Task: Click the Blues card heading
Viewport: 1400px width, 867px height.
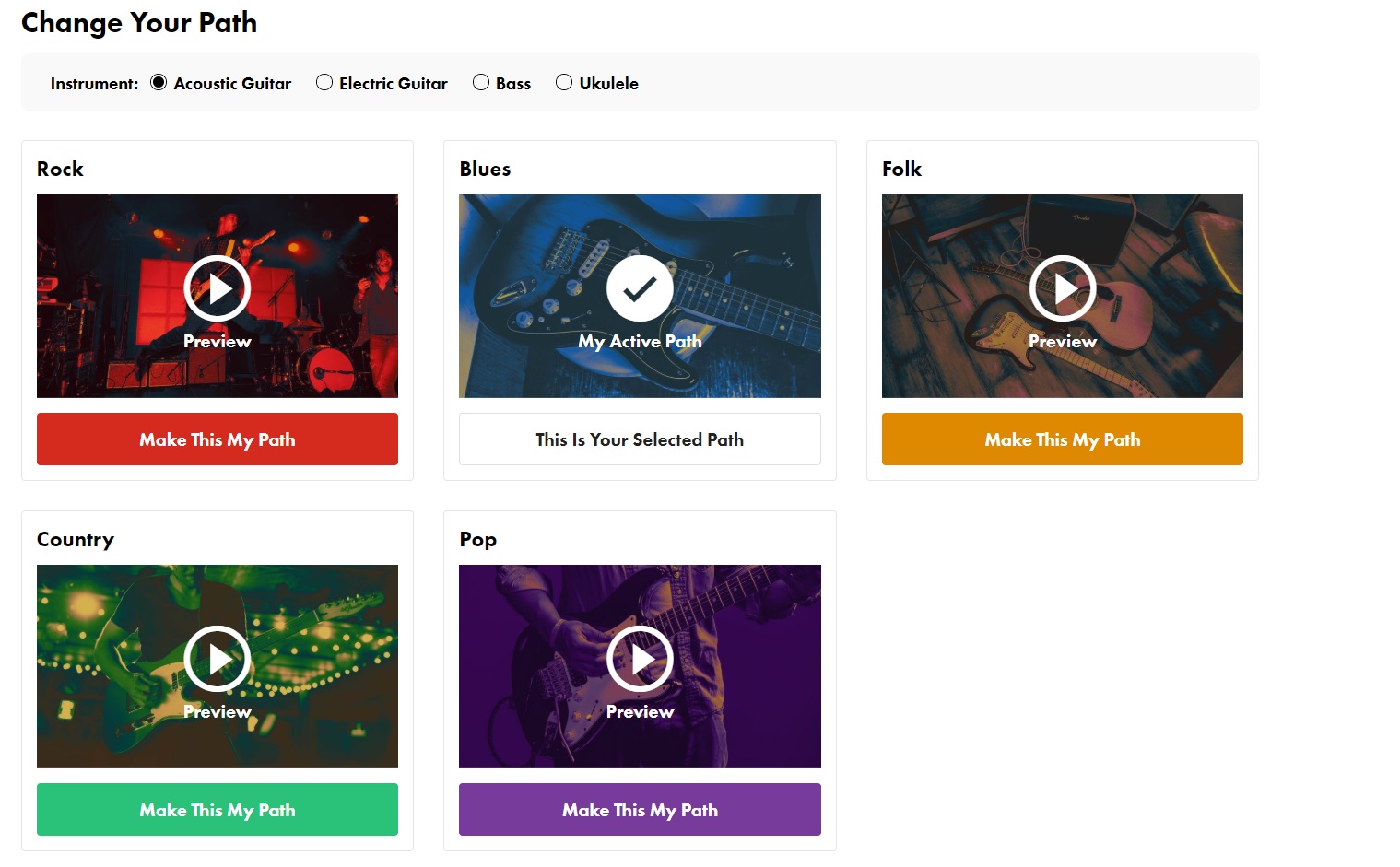Action: click(x=485, y=170)
